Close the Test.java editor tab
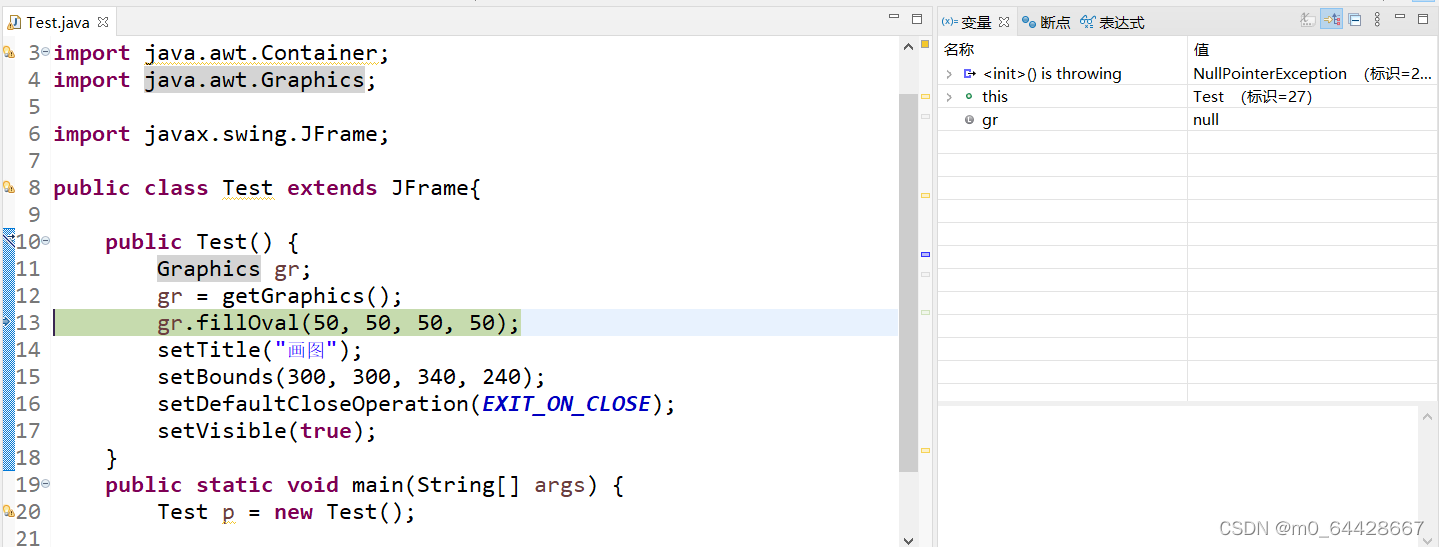This screenshot has width=1439, height=547. (x=103, y=22)
